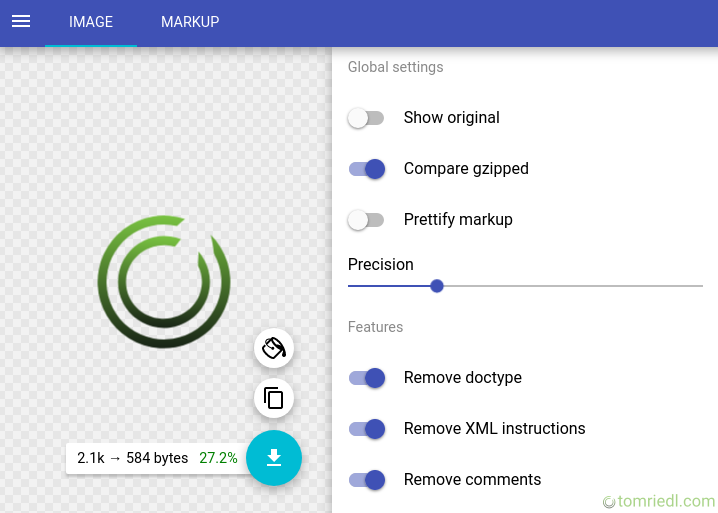Click the Prettify markup label text
Screen dimensions: 718x513
(458, 220)
